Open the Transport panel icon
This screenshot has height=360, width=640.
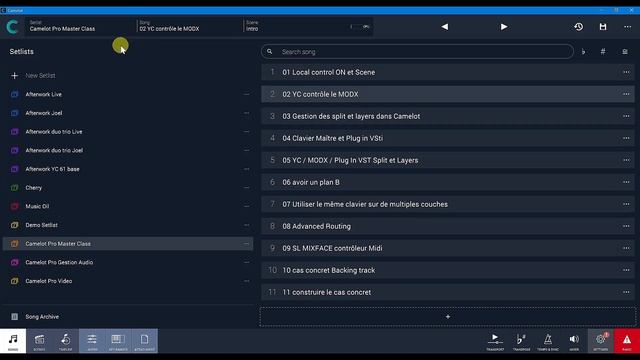coord(495,341)
